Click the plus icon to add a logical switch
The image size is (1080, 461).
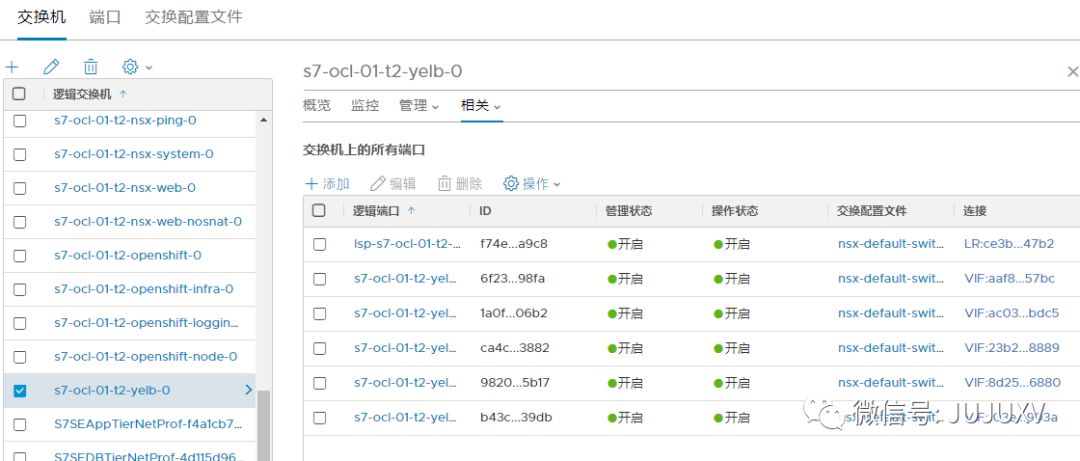click(x=12, y=67)
